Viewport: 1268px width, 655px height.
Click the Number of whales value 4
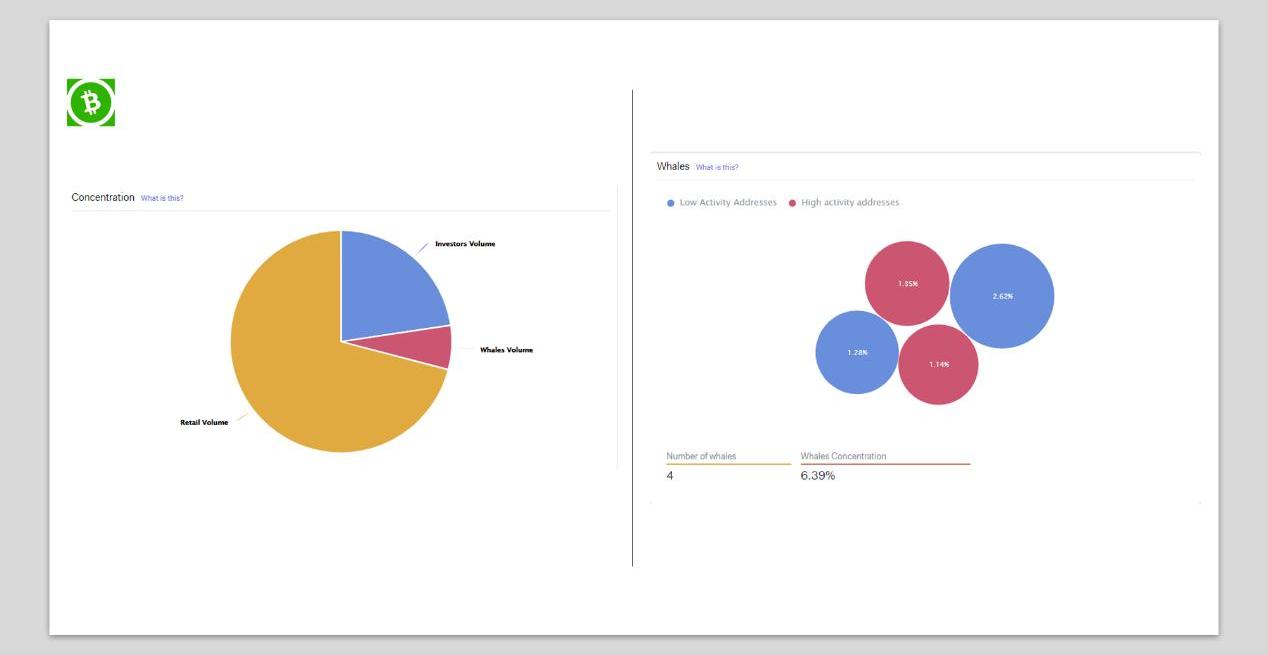(670, 476)
